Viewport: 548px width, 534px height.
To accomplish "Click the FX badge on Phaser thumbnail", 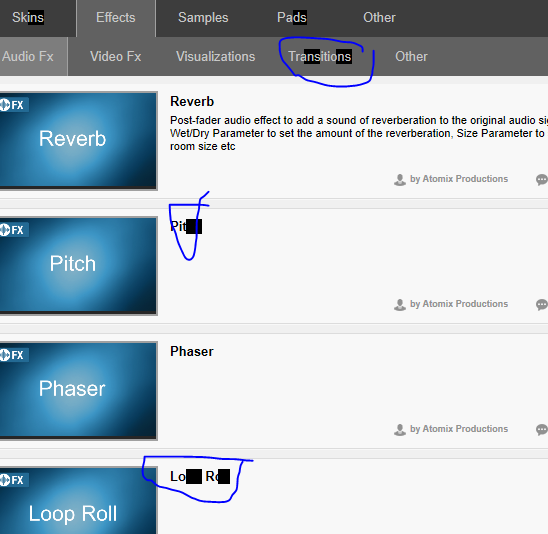I will click(13, 355).
